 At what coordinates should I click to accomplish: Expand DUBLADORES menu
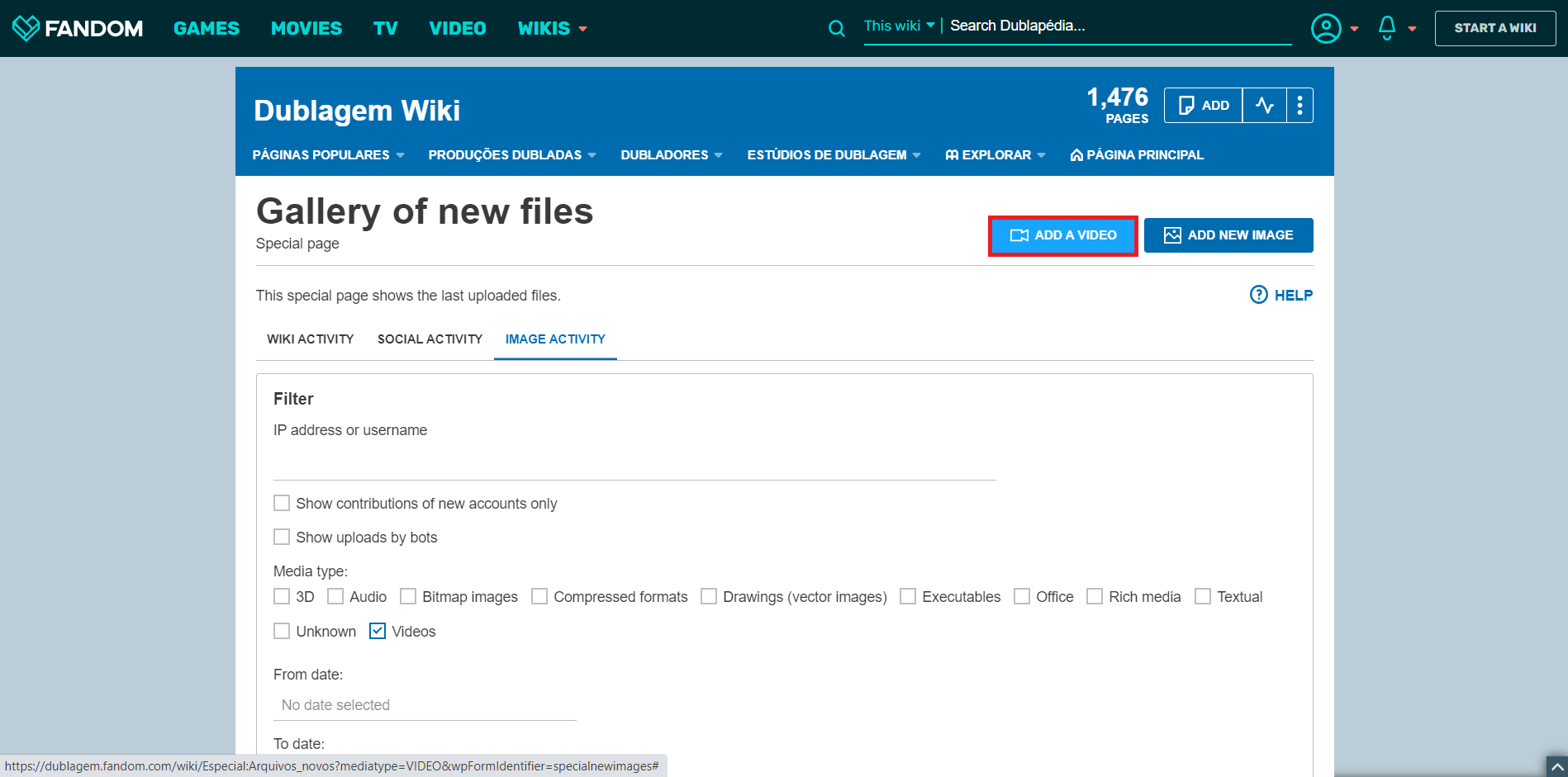672,154
